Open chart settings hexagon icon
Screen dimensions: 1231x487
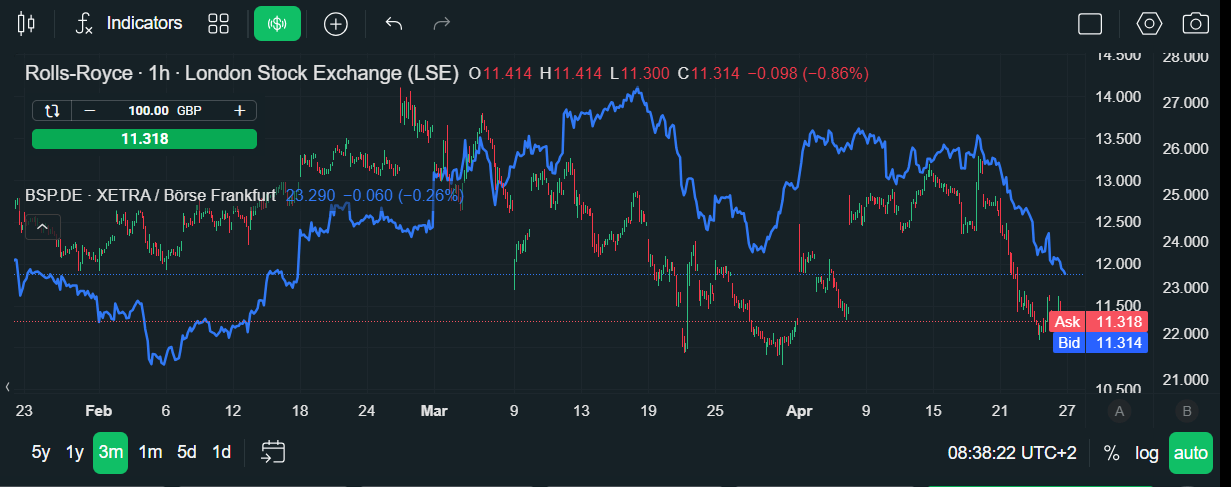1149,23
